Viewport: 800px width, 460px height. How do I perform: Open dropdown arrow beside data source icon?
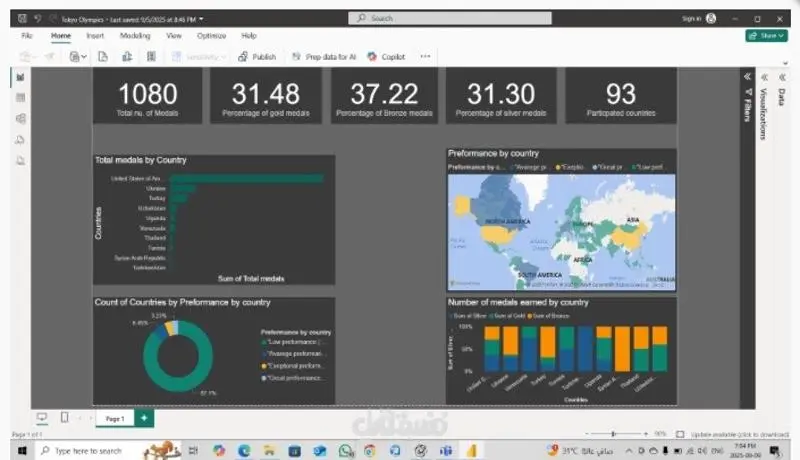click(84, 57)
